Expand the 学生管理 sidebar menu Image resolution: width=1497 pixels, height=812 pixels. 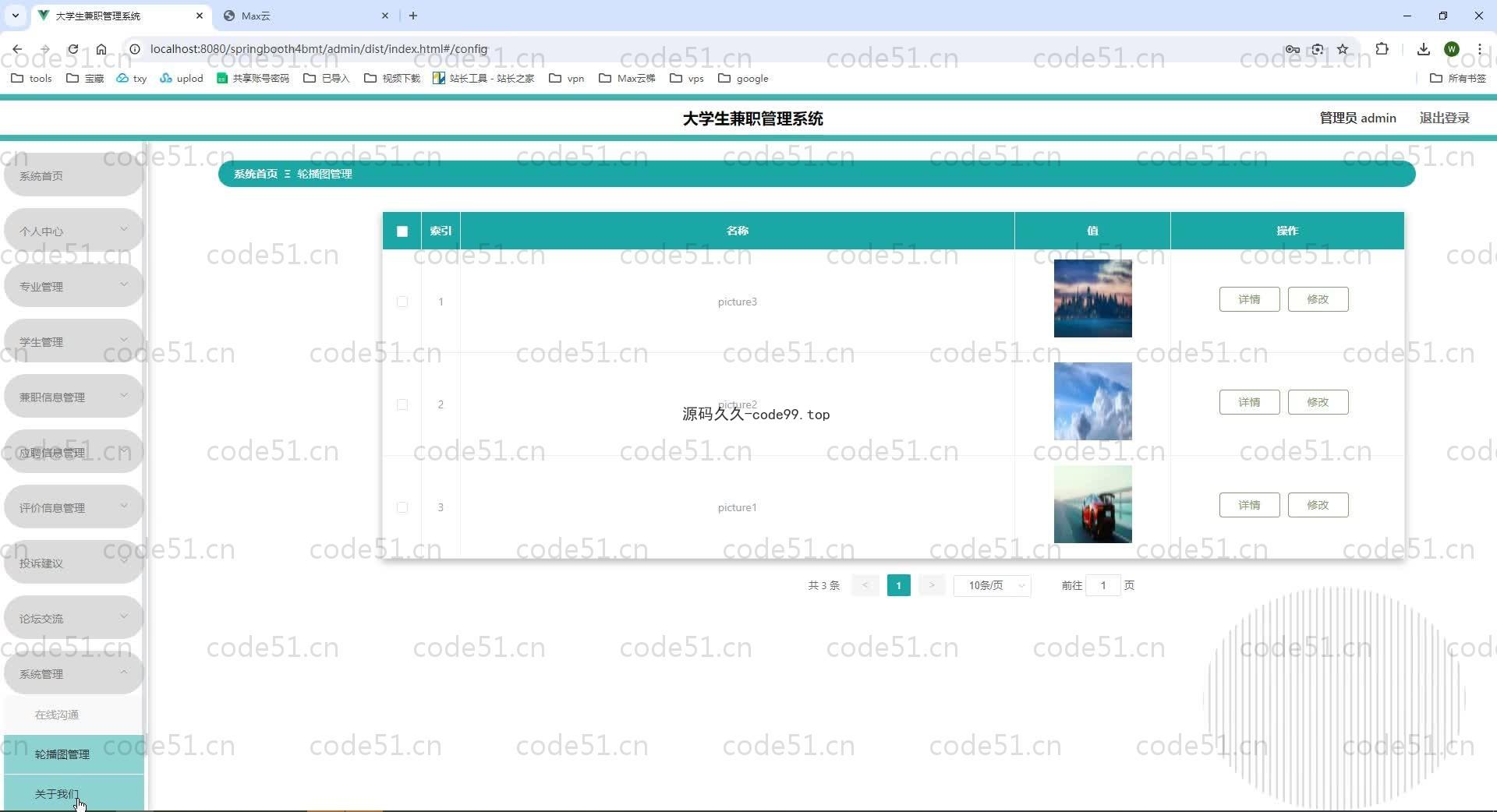coord(73,341)
